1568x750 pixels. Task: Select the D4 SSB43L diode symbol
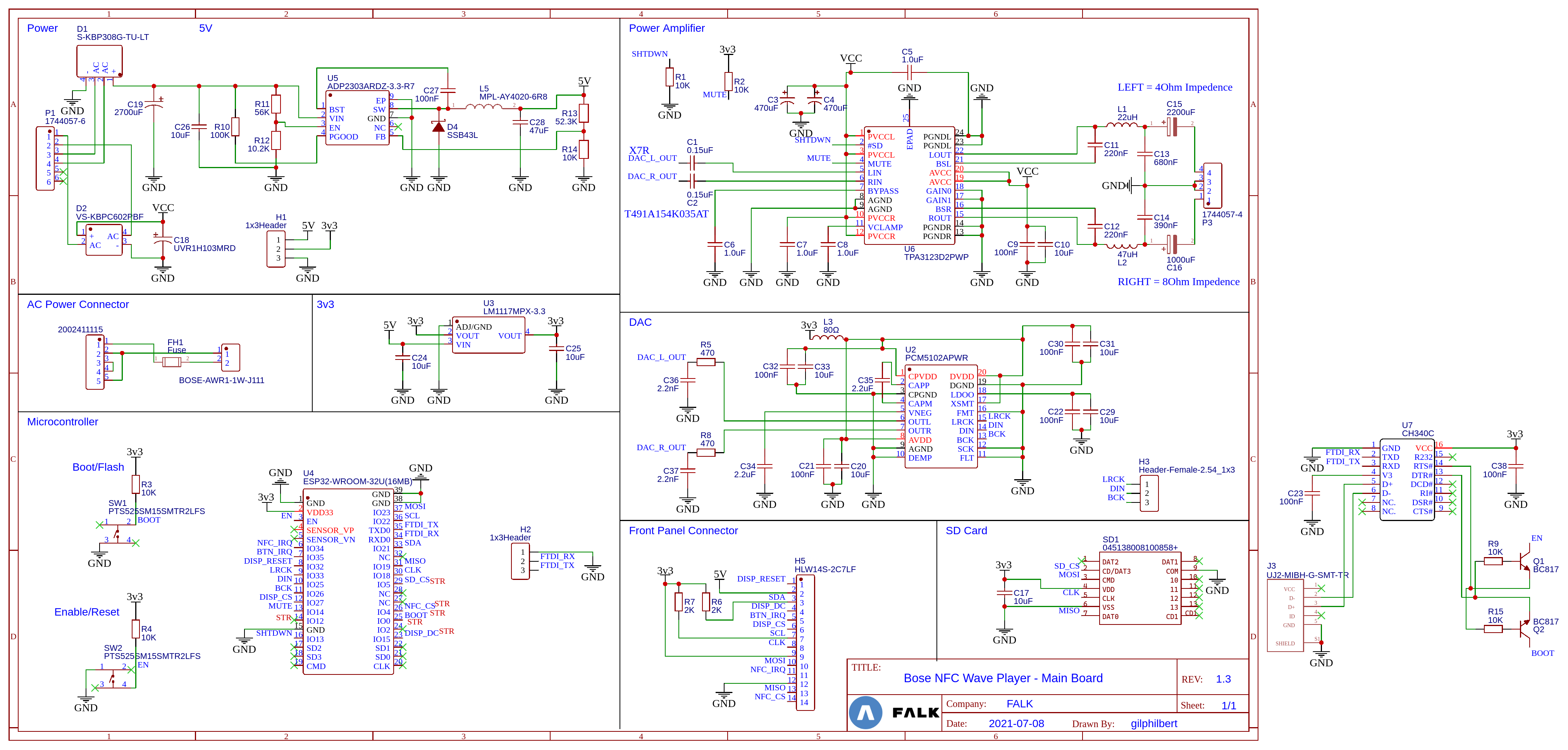(438, 127)
